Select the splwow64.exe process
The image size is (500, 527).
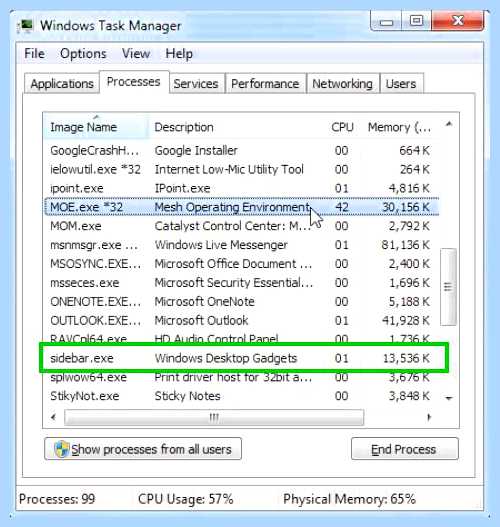(241, 377)
